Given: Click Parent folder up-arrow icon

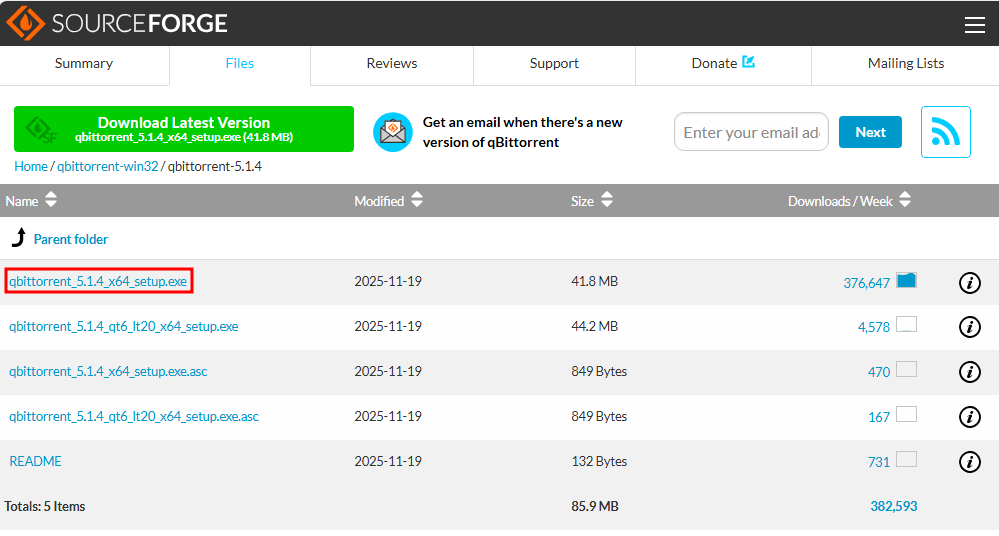Looking at the screenshot, I should [x=19, y=237].
